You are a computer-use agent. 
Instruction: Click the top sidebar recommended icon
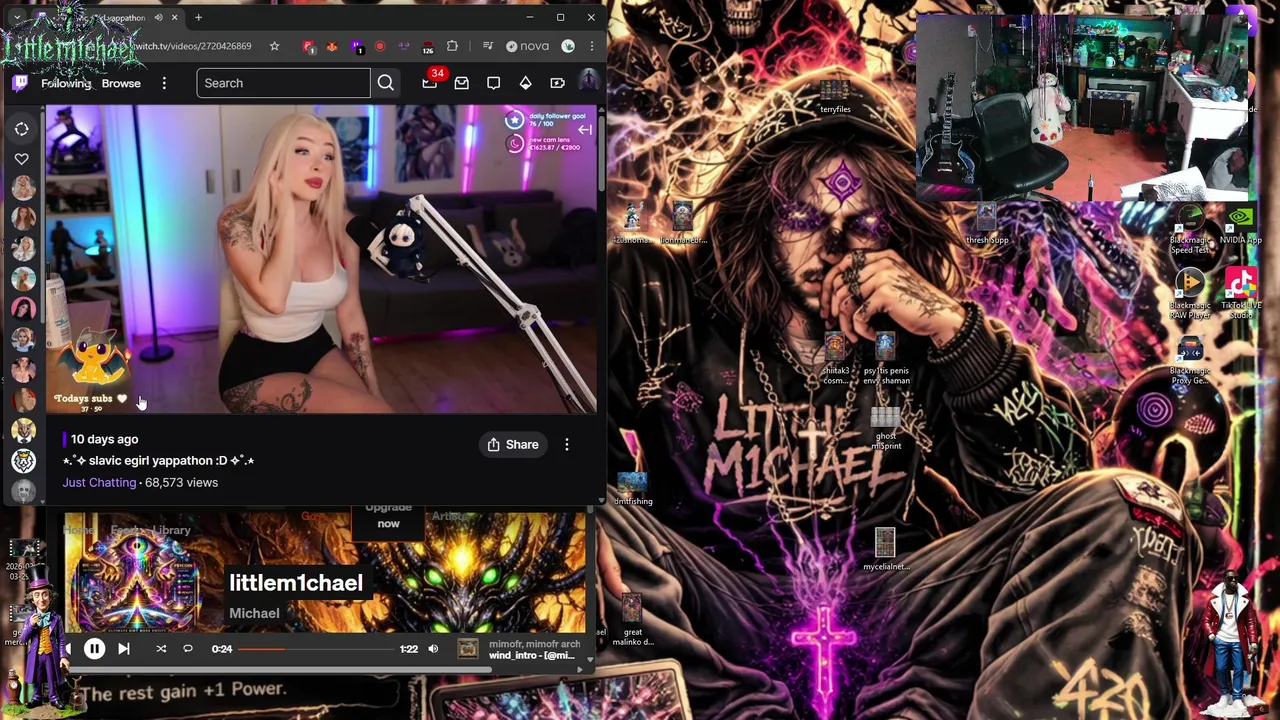21,129
